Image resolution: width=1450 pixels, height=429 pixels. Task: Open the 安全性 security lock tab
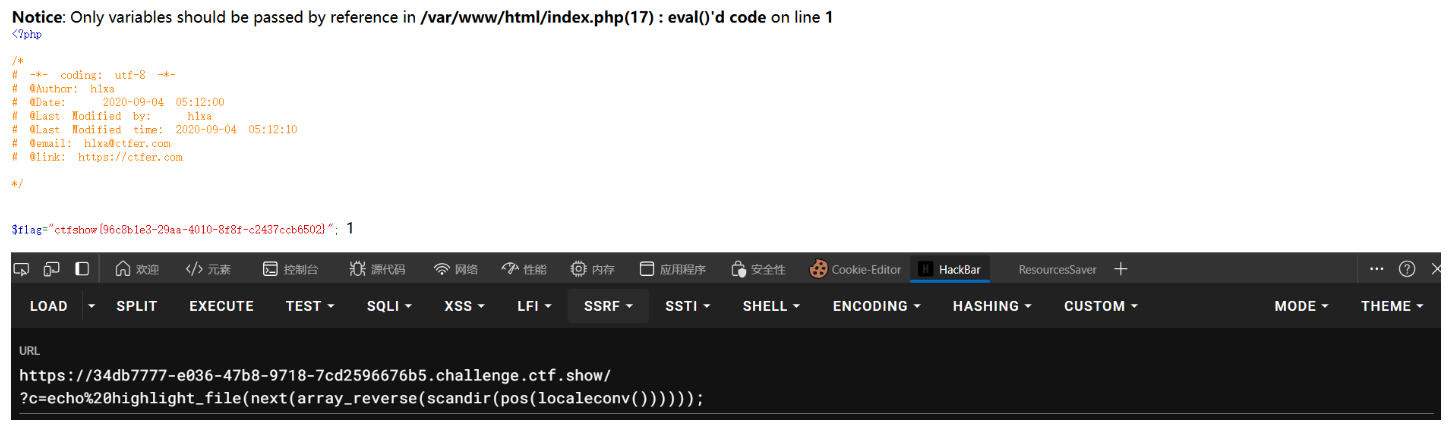point(758,269)
